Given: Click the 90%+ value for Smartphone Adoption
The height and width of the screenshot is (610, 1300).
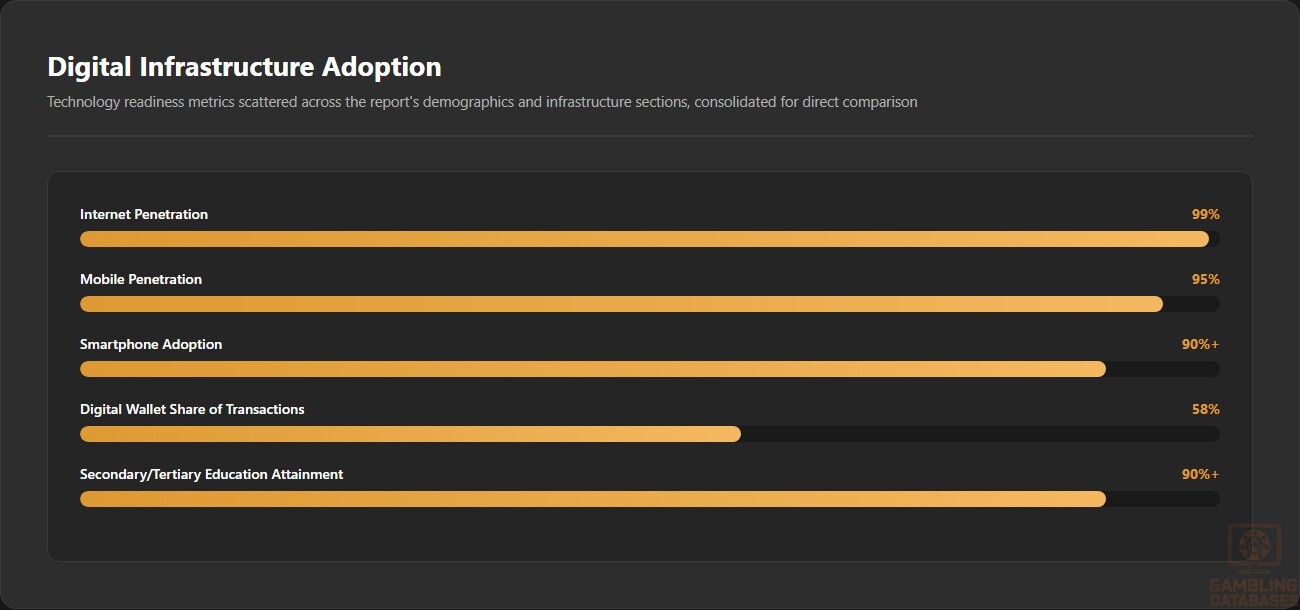Looking at the screenshot, I should (x=1200, y=344).
